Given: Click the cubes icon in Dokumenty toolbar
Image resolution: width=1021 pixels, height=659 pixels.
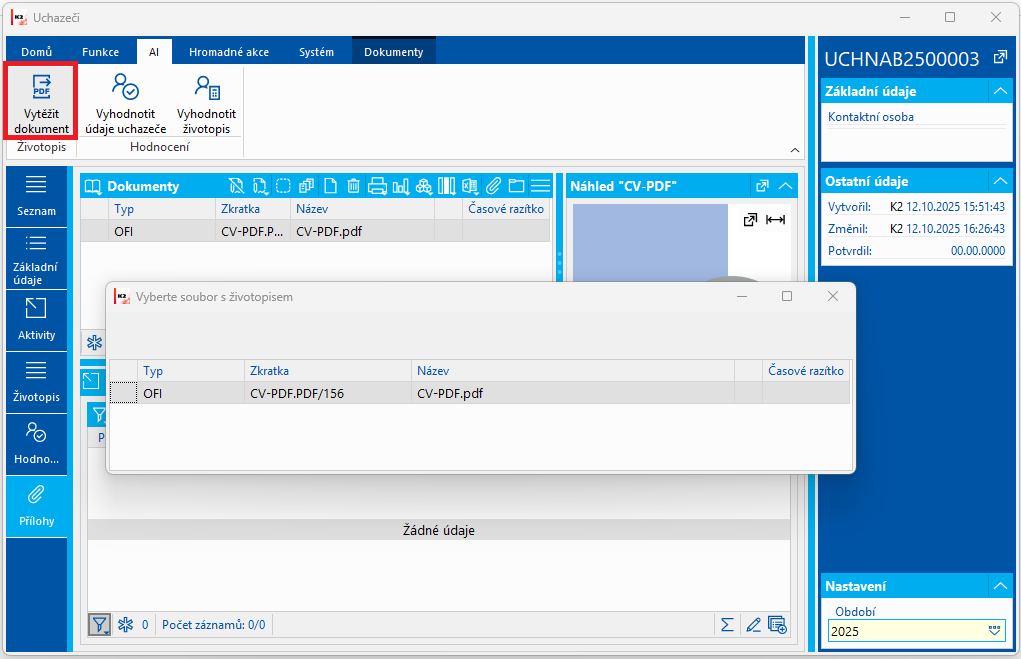Looking at the screenshot, I should point(424,186).
